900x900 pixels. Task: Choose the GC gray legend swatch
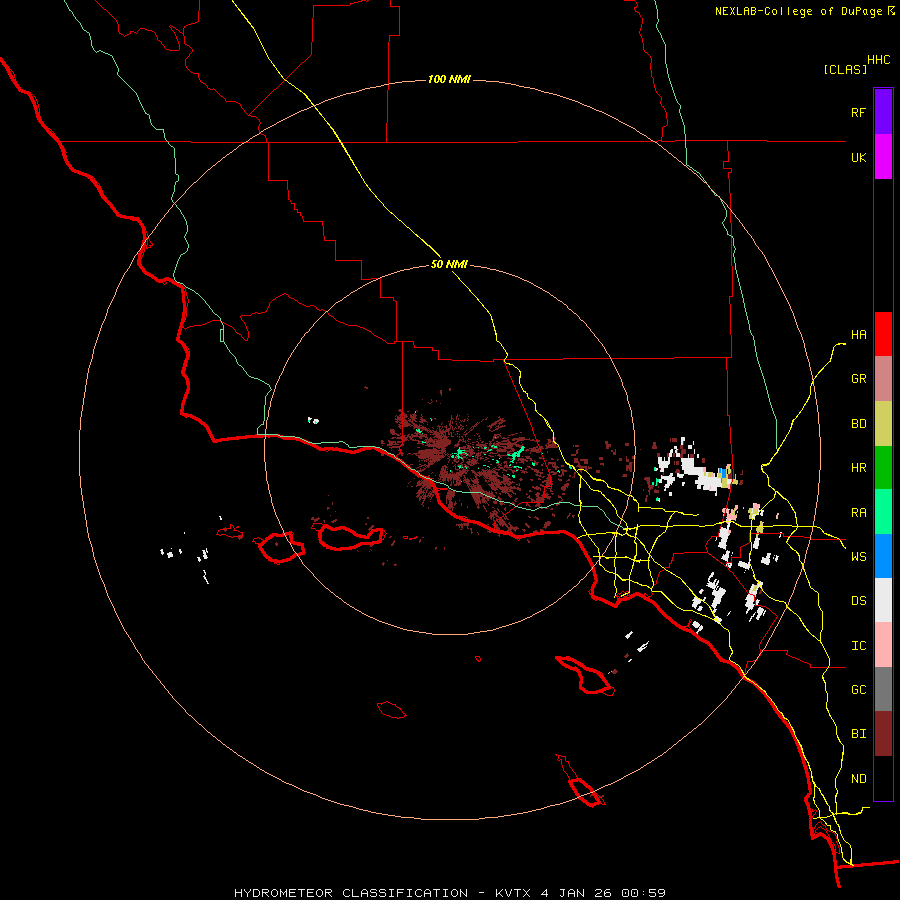[x=883, y=689]
